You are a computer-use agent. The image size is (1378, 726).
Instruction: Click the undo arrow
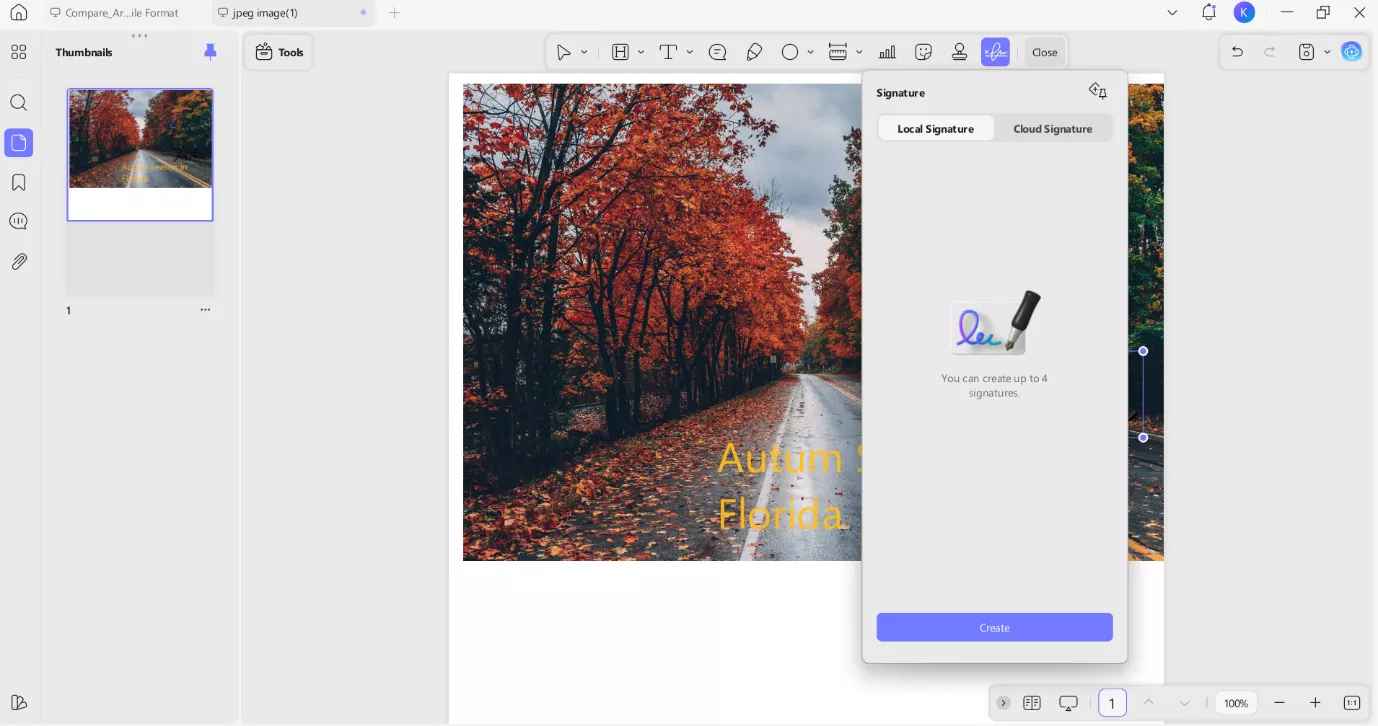click(x=1237, y=52)
